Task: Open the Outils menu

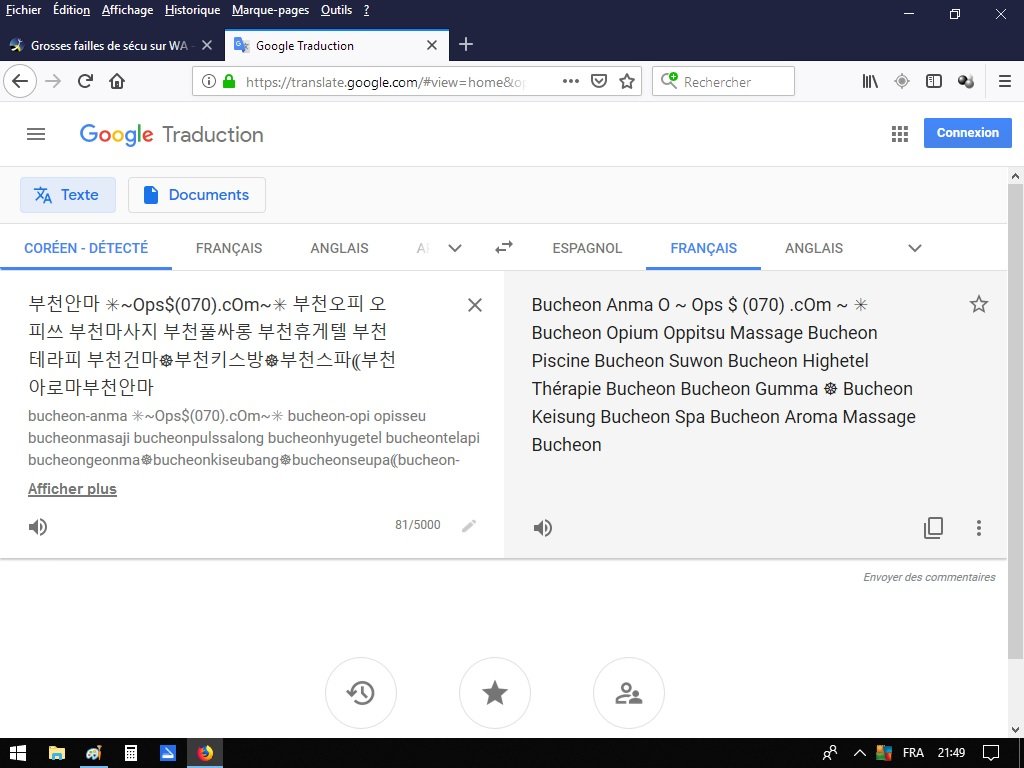Action: pos(336,10)
